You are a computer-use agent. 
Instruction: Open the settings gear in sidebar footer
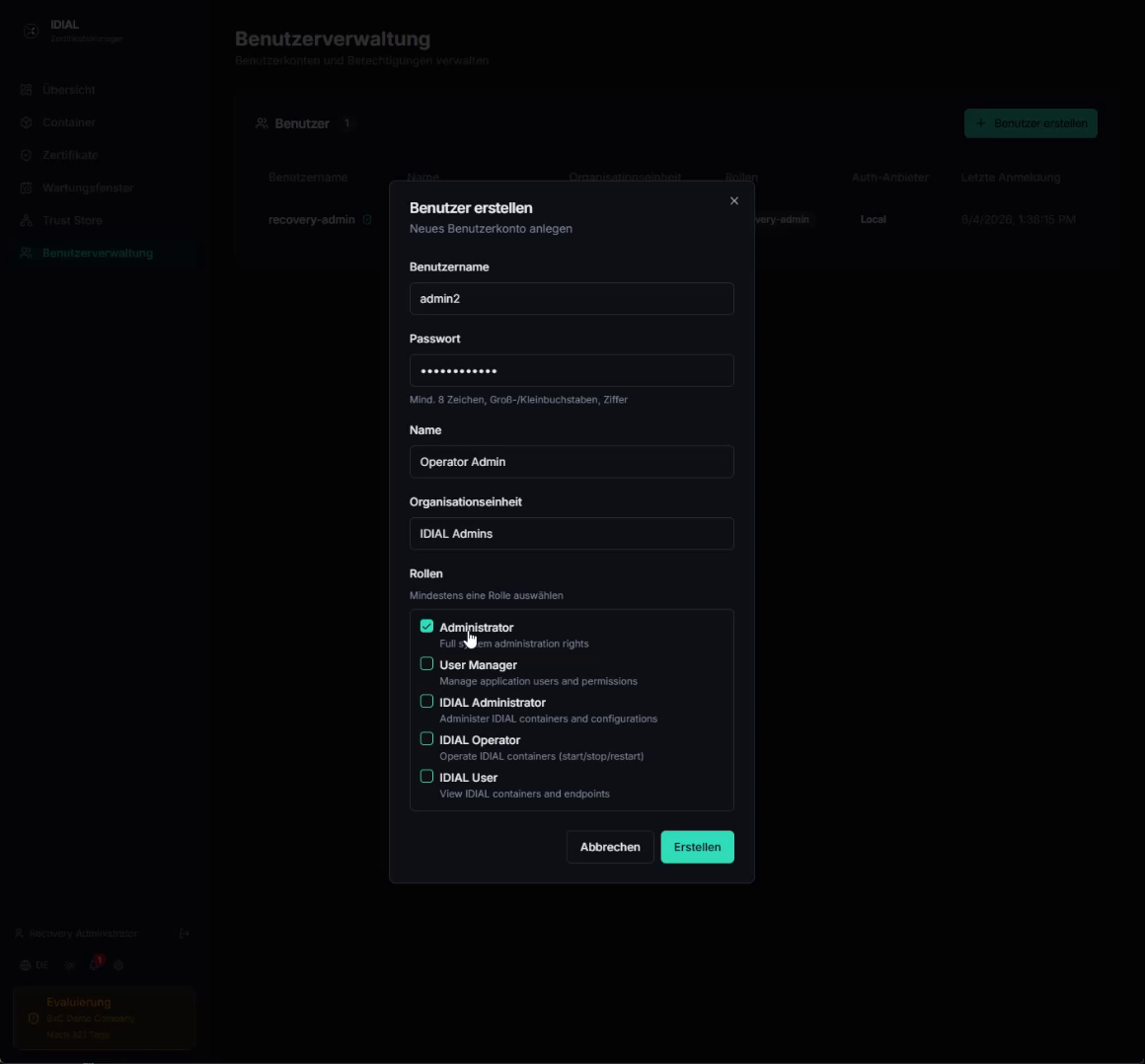[118, 965]
